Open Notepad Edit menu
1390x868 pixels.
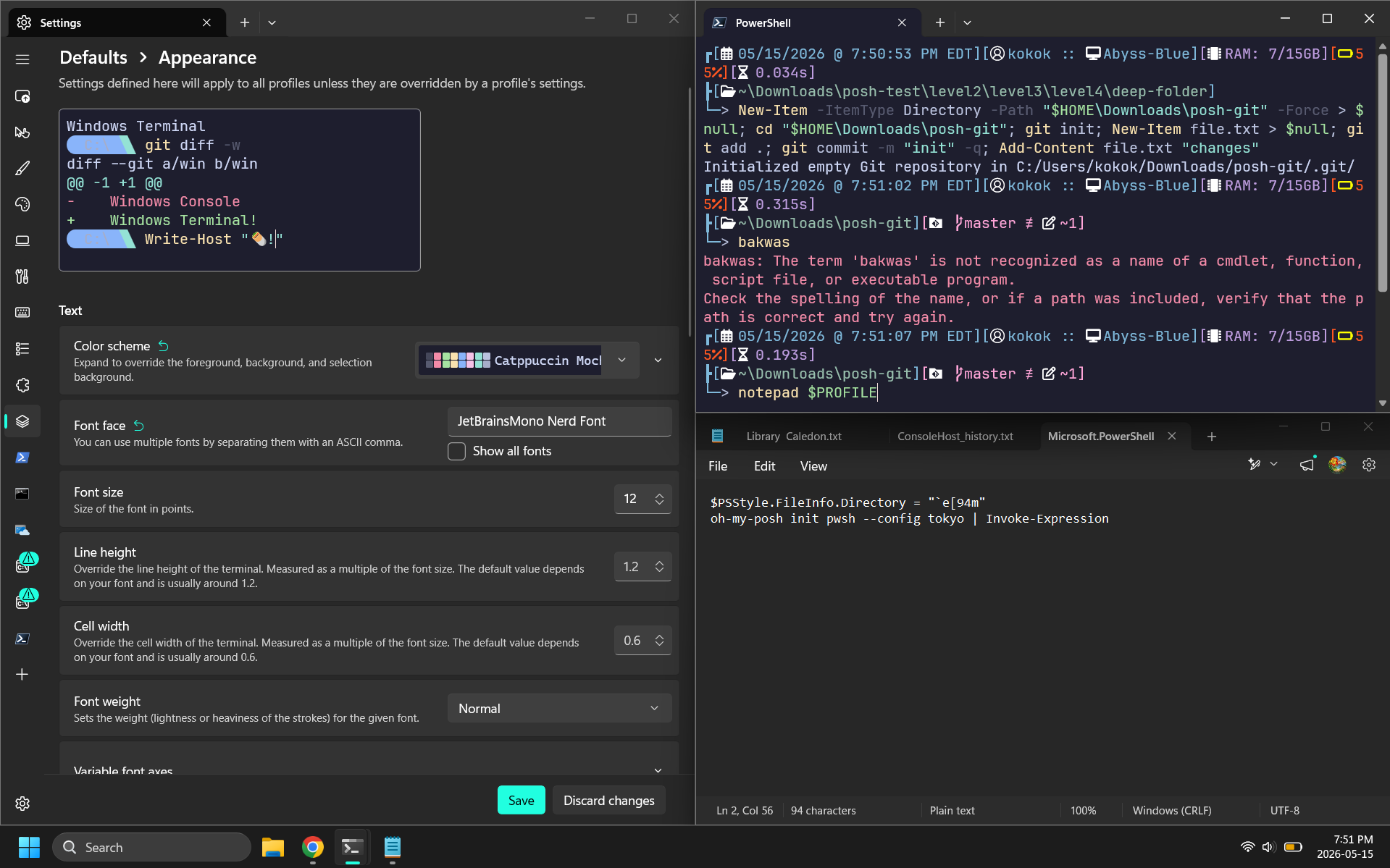764,466
